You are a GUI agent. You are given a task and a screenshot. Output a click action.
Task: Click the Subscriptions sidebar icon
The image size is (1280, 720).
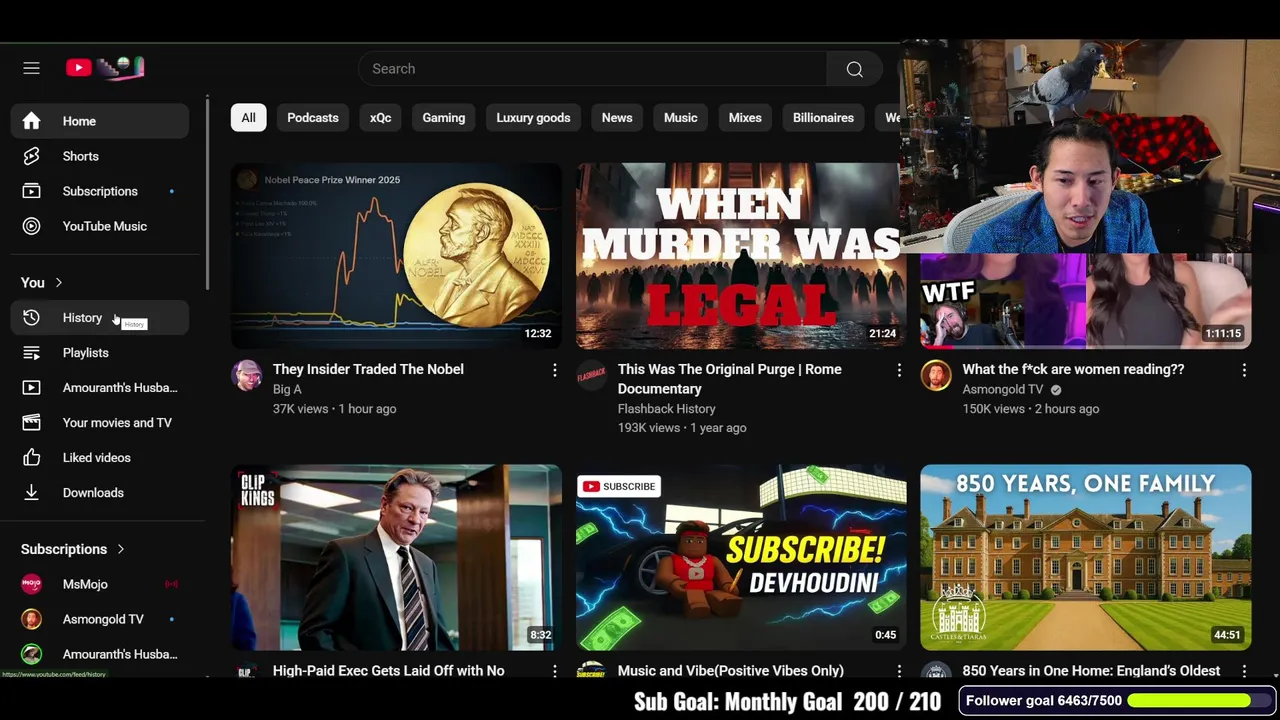point(31,191)
